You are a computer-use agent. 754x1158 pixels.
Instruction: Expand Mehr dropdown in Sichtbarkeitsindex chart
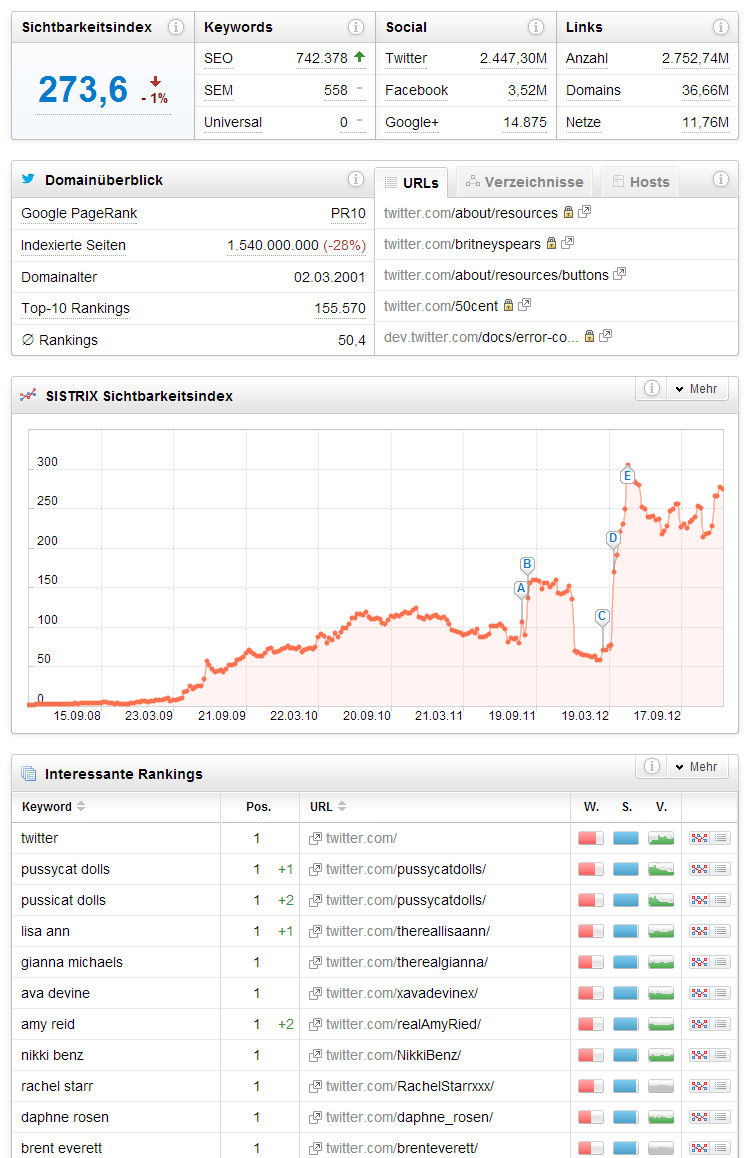coord(696,388)
